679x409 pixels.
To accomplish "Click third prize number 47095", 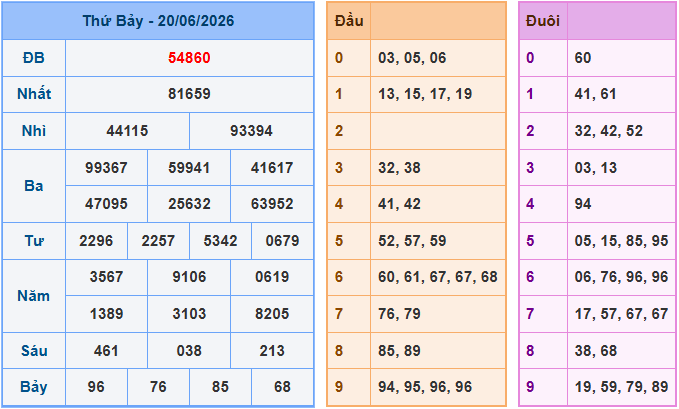I will pos(106,204).
